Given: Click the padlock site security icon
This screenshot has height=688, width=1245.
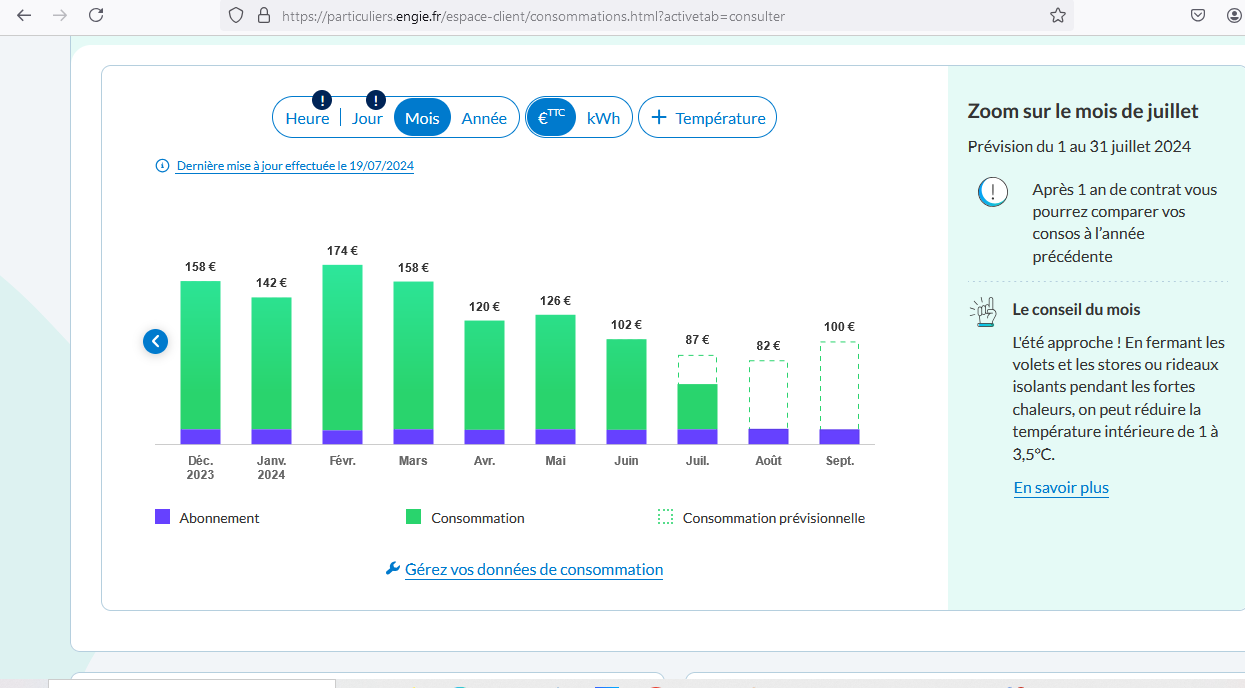Looking at the screenshot, I should pos(264,15).
